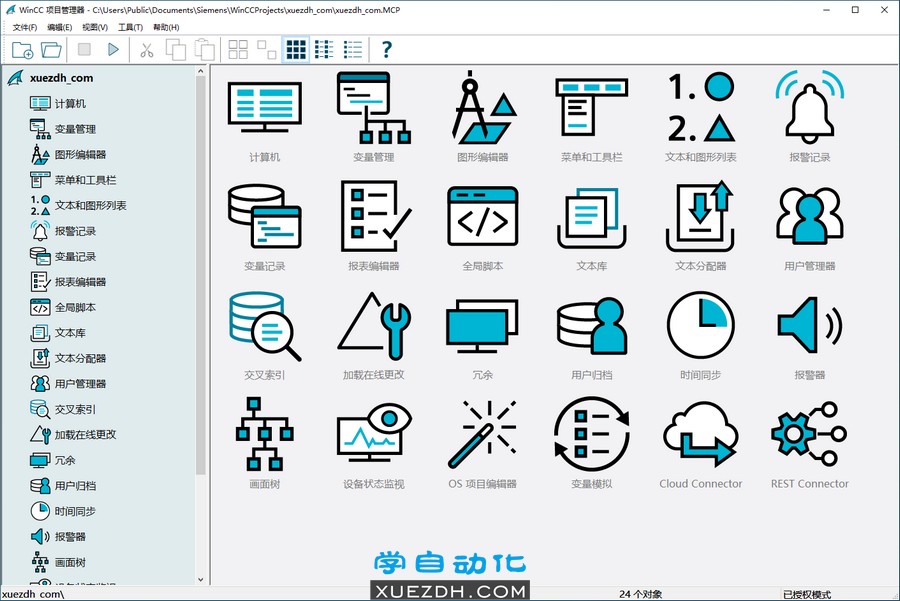Switch to large icons view
Screen dimensions: 900x601
[238, 50]
